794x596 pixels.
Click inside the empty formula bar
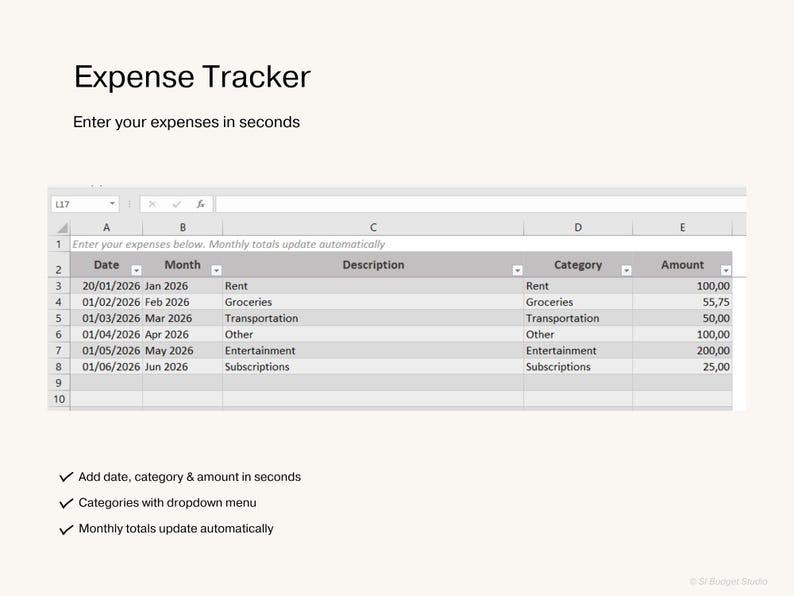pos(481,204)
